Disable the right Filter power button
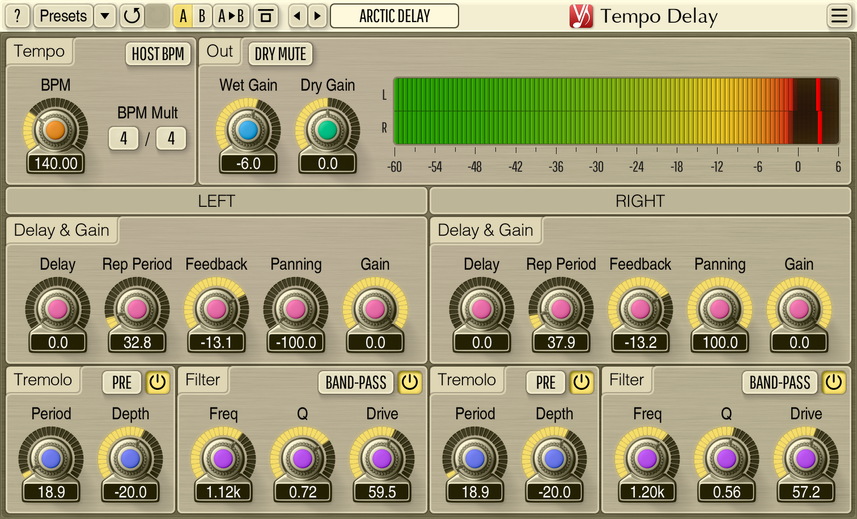The image size is (857, 519). [x=833, y=382]
